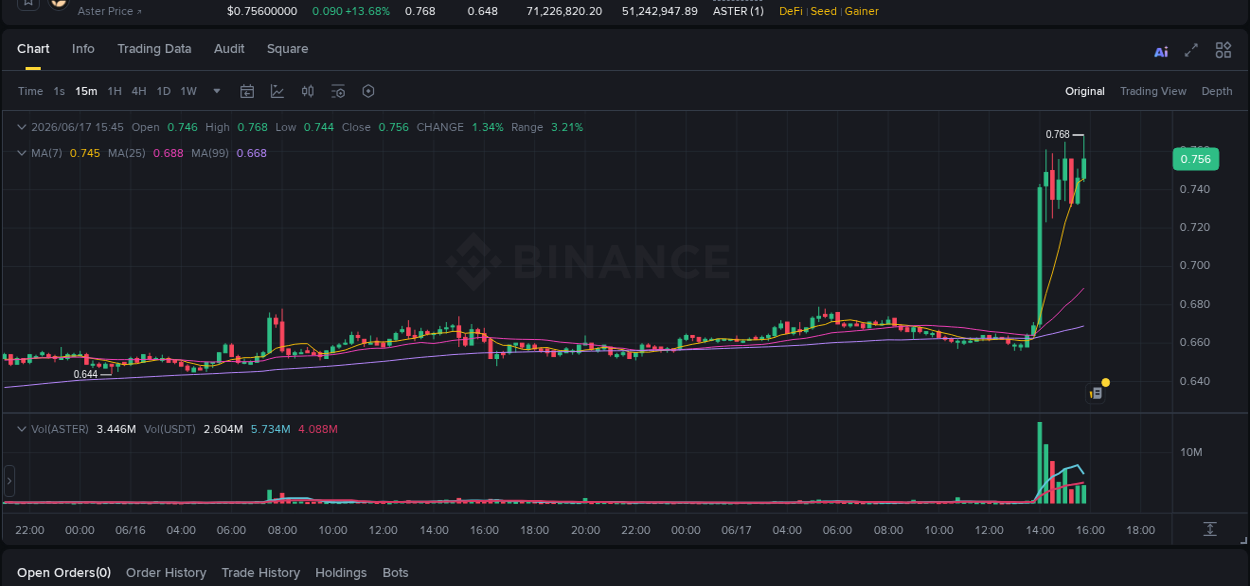
Task: Select the Open Orders(0) tab
Action: (64, 573)
